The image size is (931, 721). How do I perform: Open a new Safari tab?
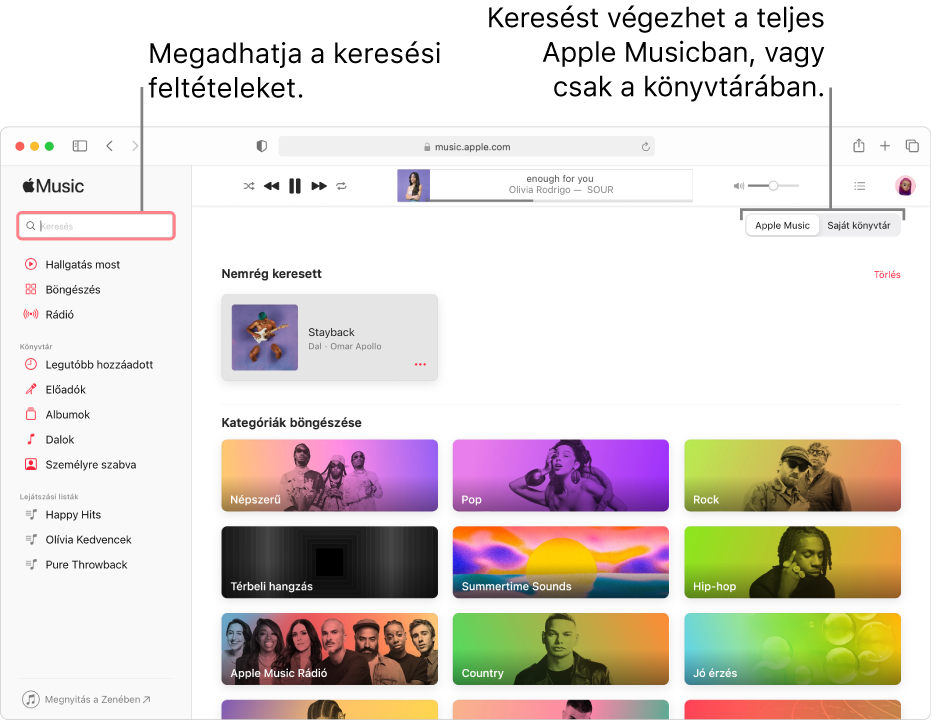885,146
